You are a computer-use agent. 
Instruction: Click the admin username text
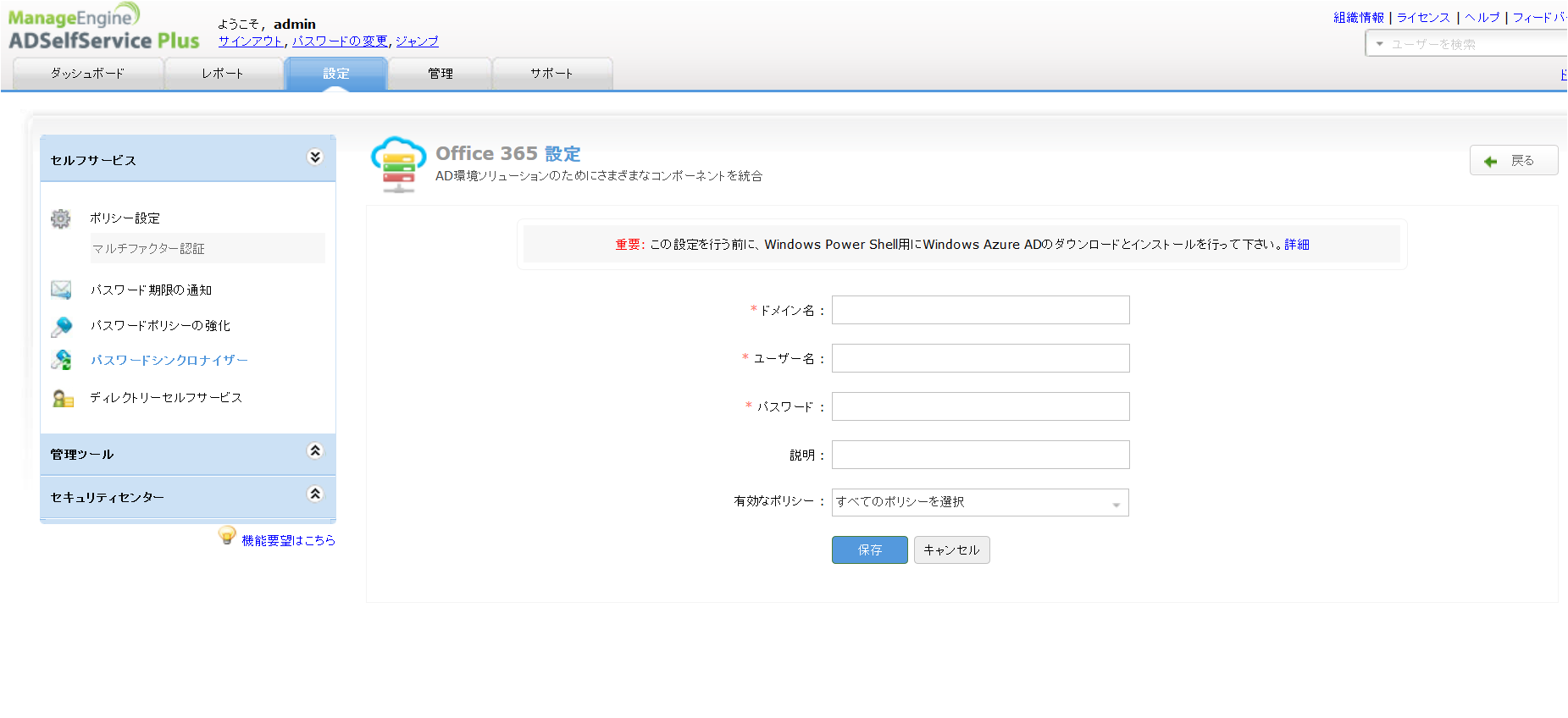pos(295,25)
